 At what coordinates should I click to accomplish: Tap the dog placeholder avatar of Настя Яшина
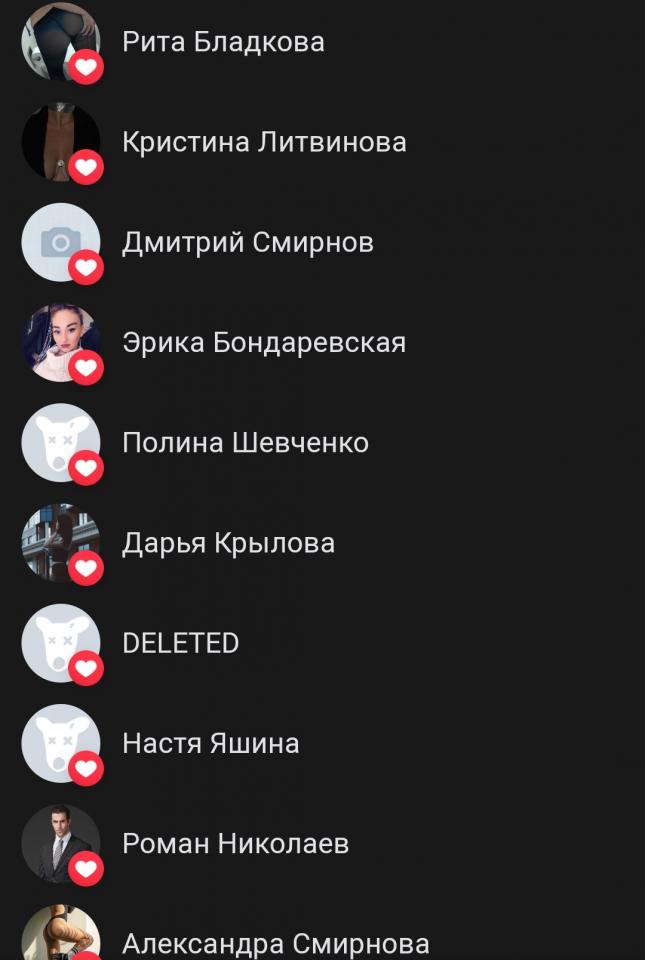[x=61, y=743]
